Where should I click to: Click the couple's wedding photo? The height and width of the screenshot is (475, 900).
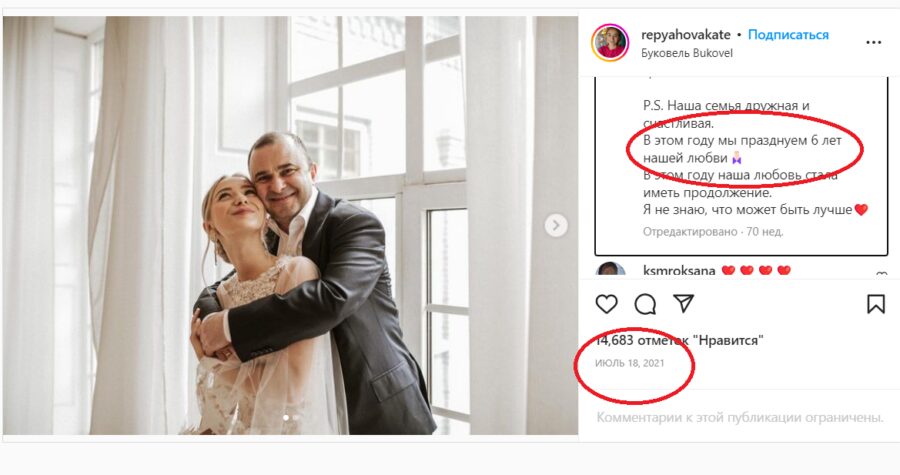pos(290,225)
